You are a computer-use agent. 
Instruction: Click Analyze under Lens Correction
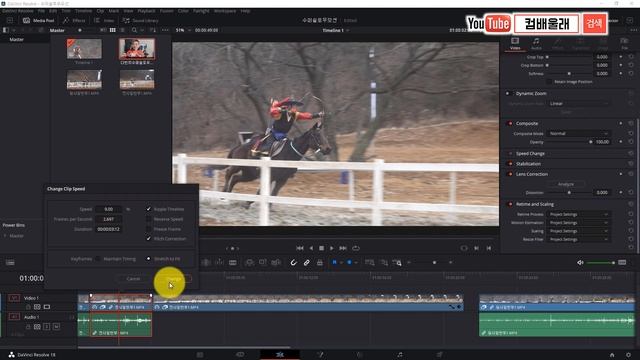point(566,184)
